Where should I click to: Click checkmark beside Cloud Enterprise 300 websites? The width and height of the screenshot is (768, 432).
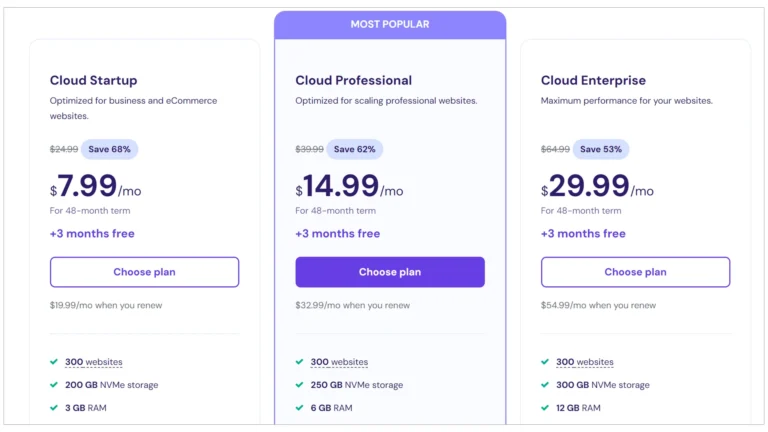pyautogui.click(x=545, y=362)
